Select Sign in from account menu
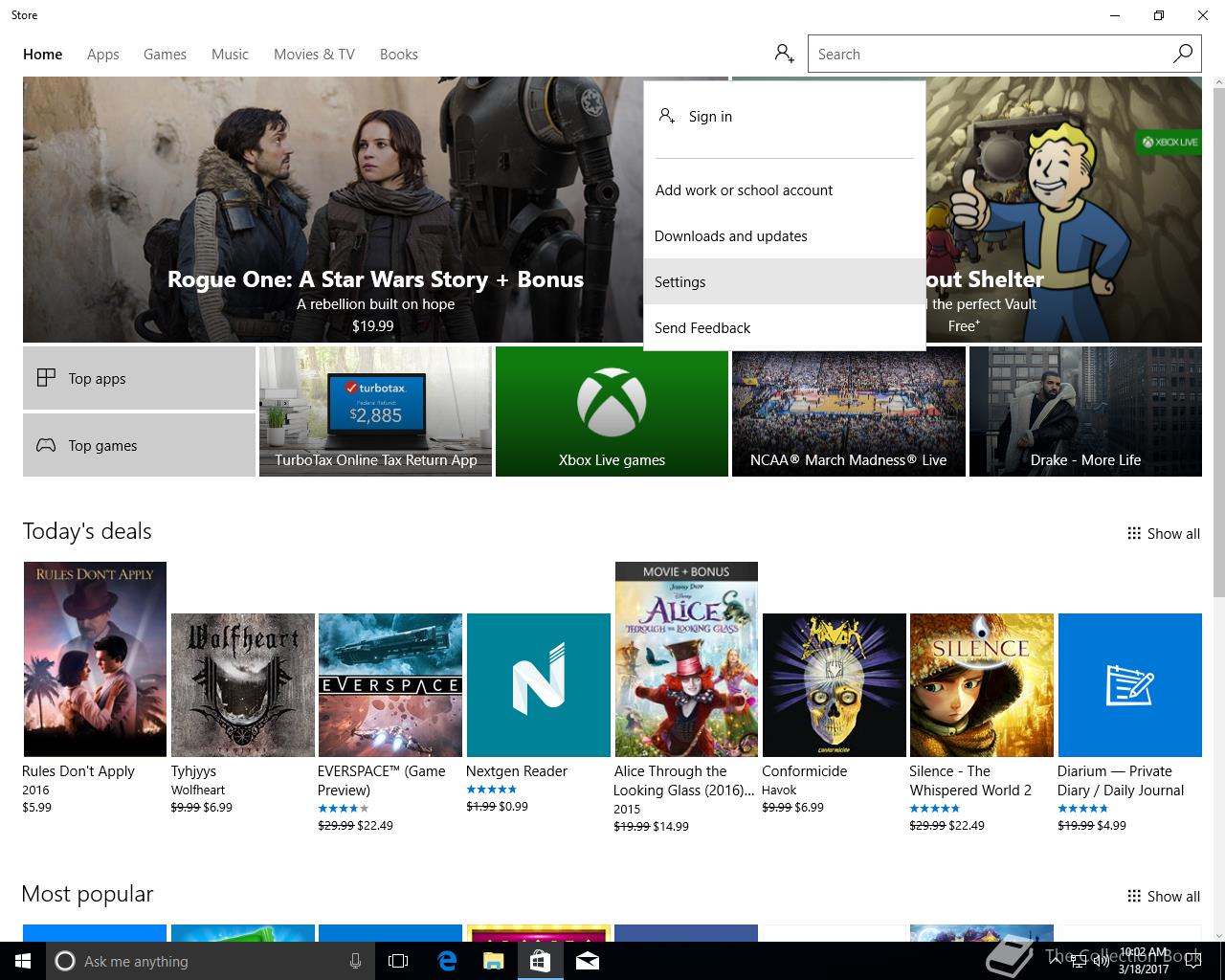Viewport: 1225px width, 980px height. (785, 116)
